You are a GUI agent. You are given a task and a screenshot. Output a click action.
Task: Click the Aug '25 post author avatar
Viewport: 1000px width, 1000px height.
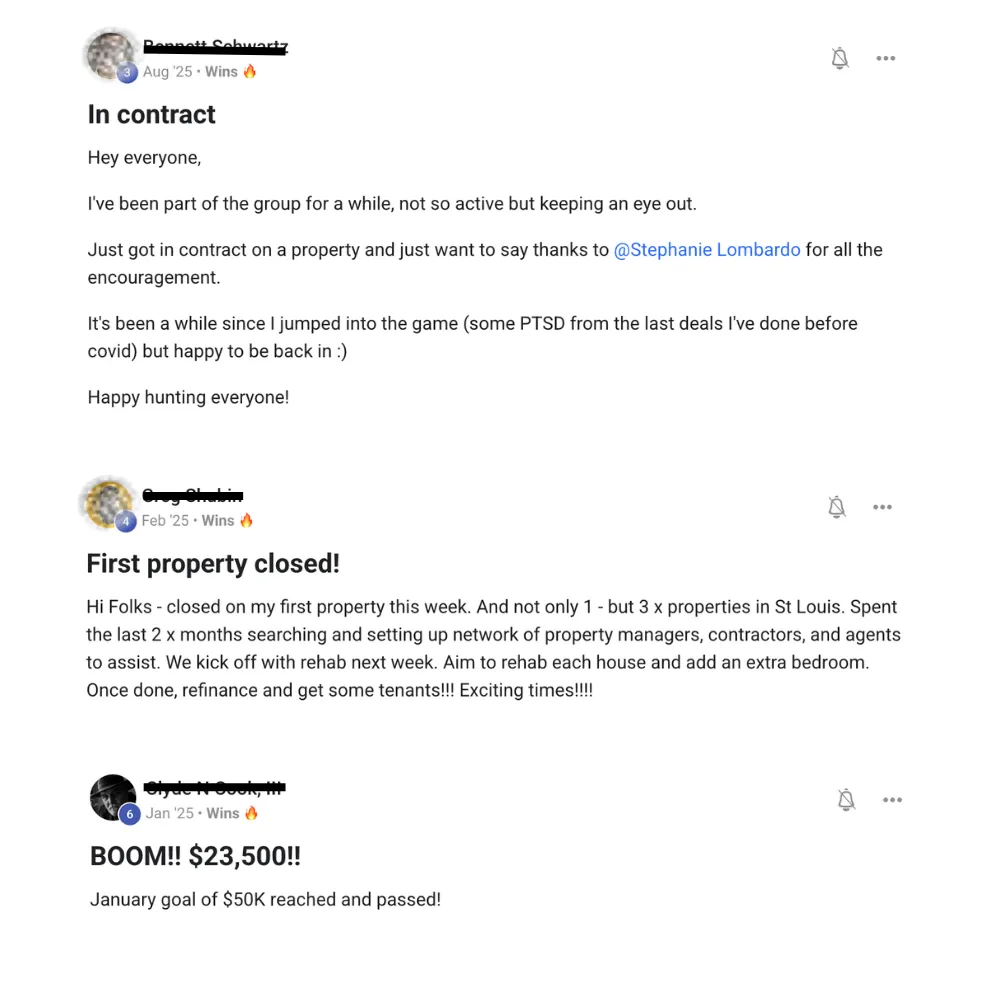[111, 55]
